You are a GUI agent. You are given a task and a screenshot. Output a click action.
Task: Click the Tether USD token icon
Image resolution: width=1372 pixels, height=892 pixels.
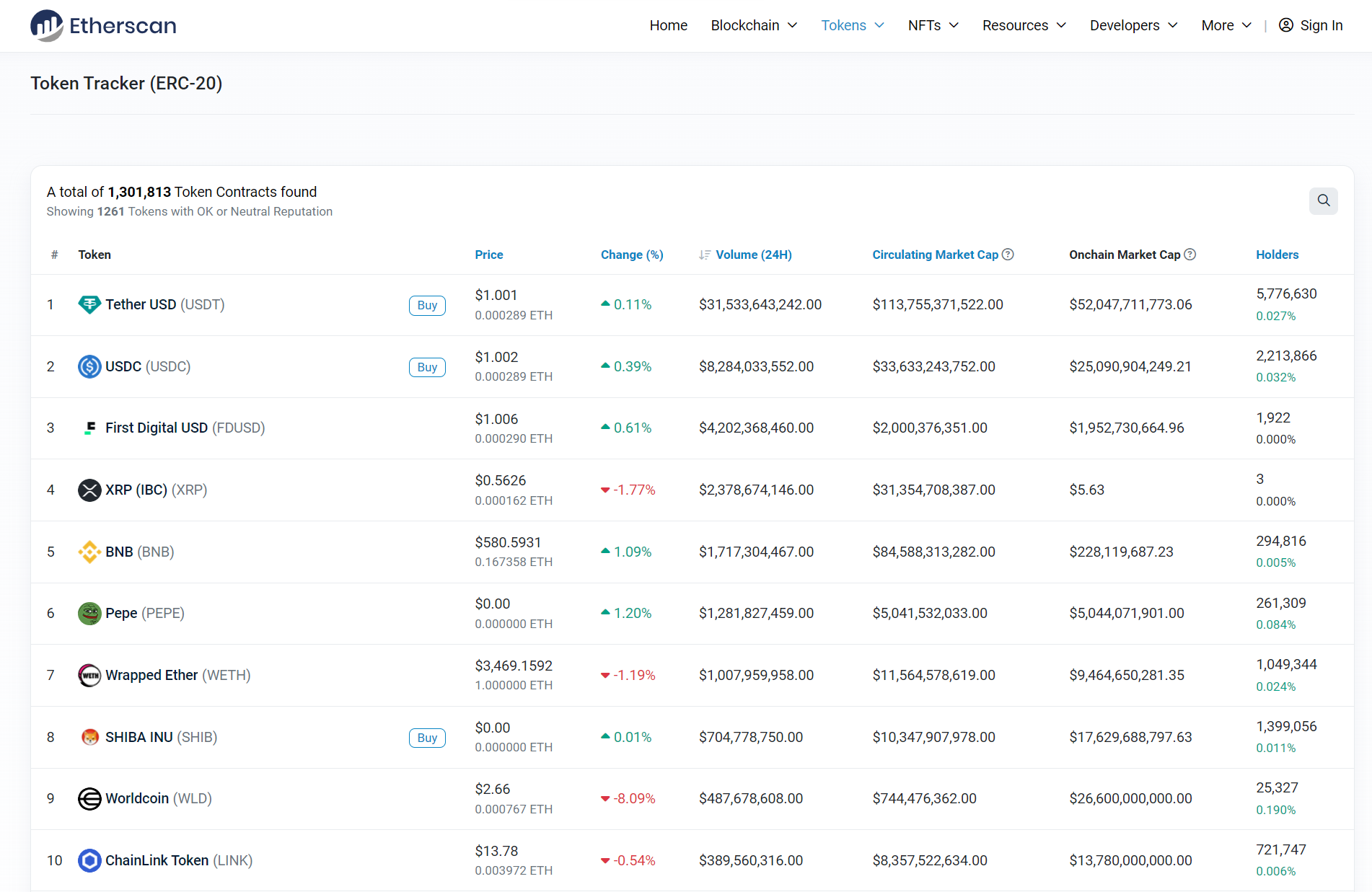89,305
